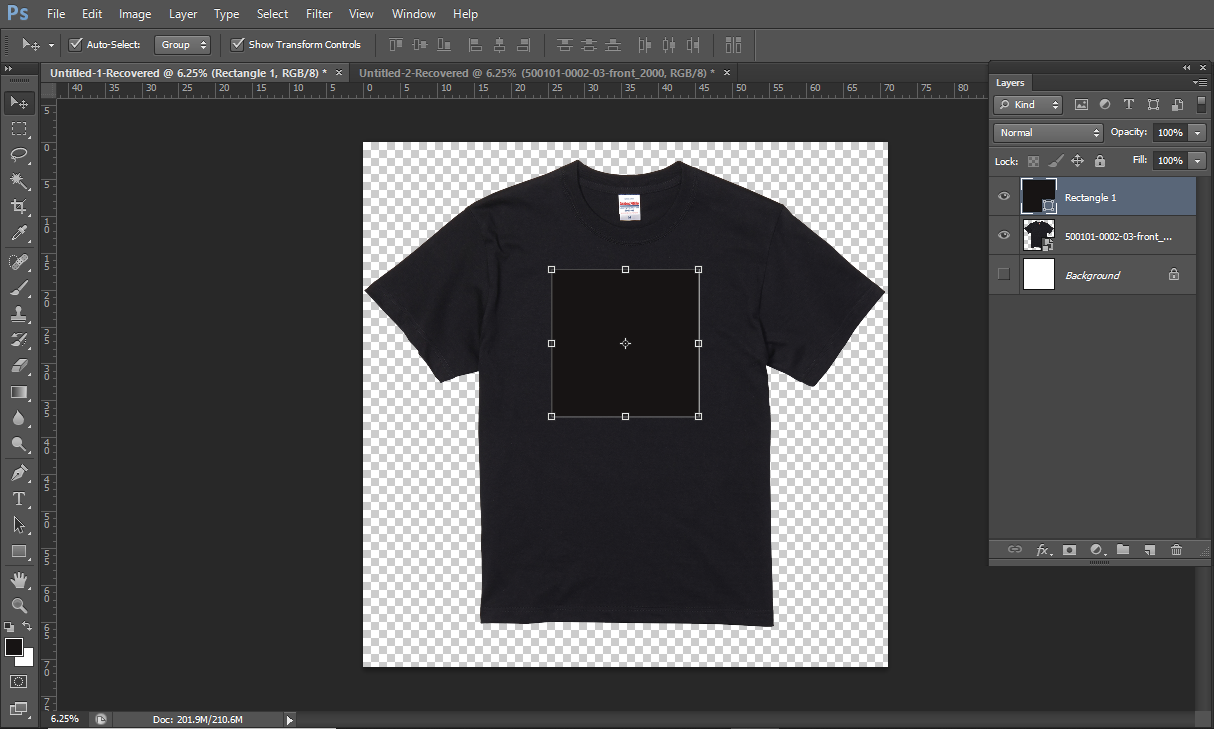
Task: Hide the Rectangle 1 layer
Action: click(1004, 197)
